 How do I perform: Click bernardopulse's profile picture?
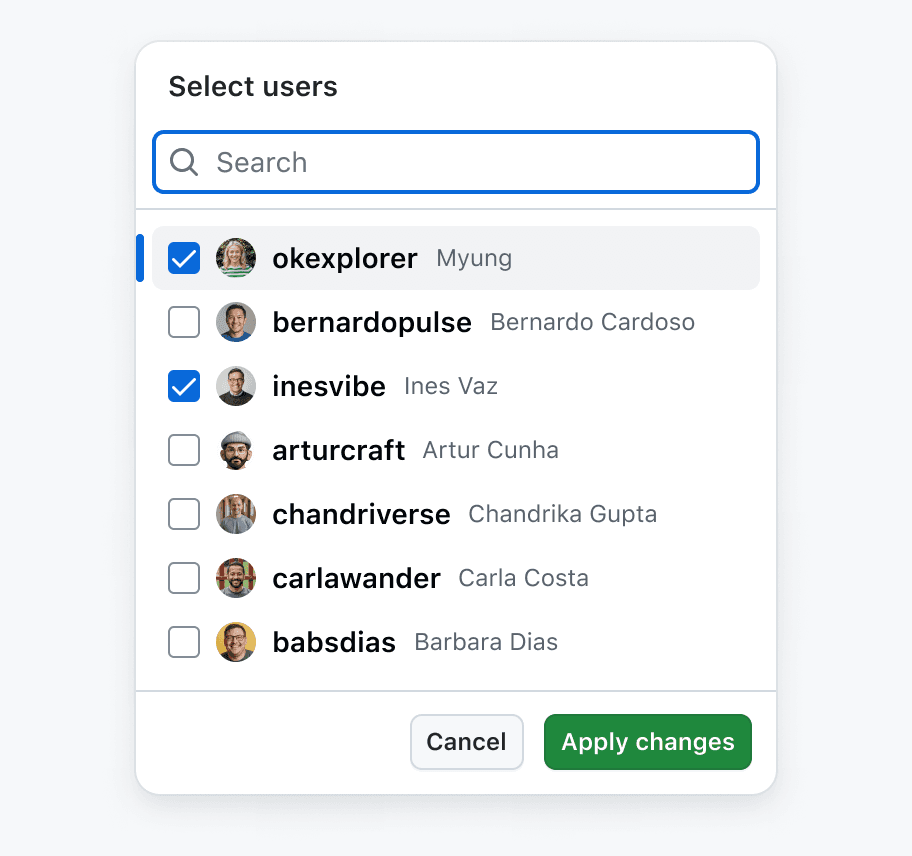pos(236,322)
